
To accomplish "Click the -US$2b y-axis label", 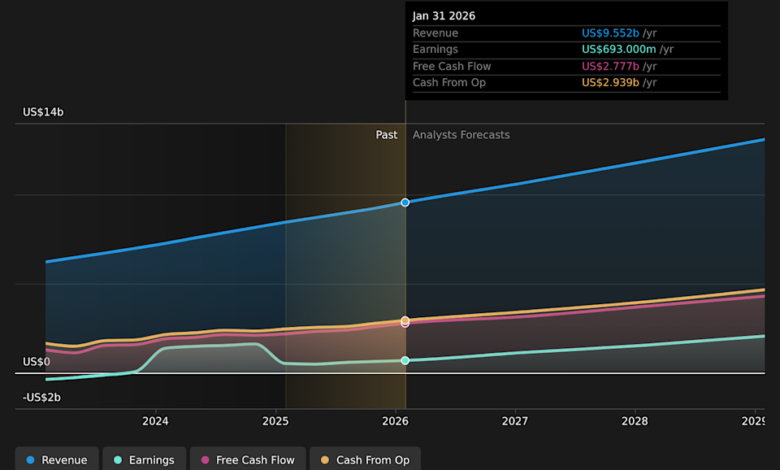I will (42, 397).
